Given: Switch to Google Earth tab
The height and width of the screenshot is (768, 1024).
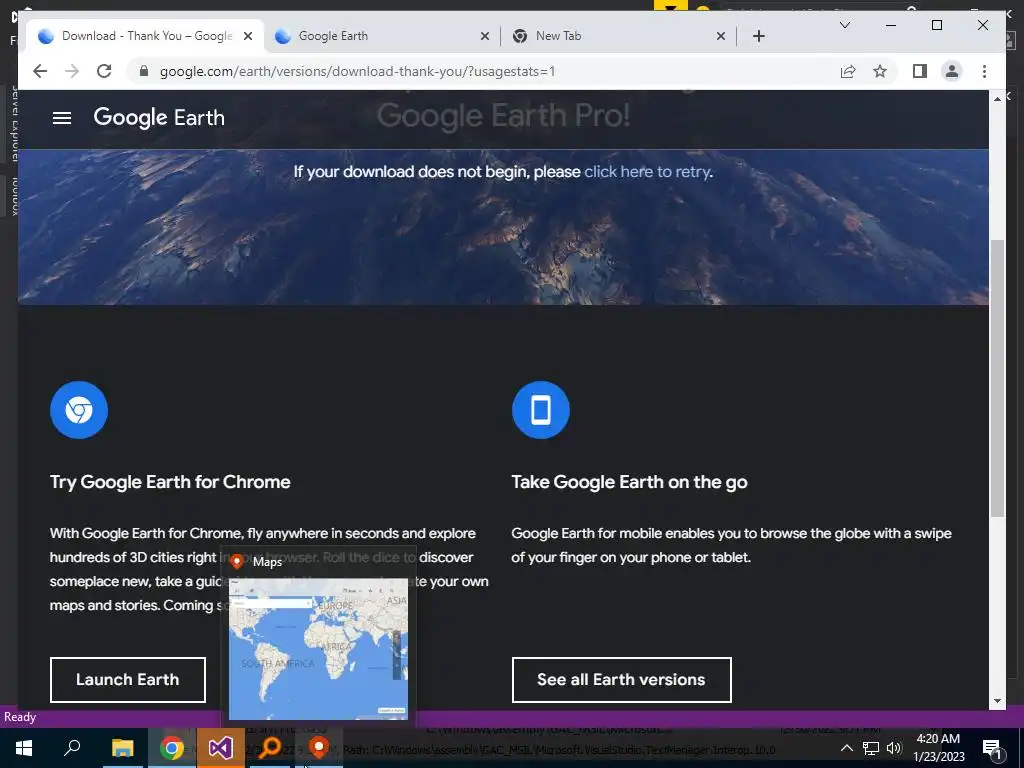Looking at the screenshot, I should click(x=381, y=36).
